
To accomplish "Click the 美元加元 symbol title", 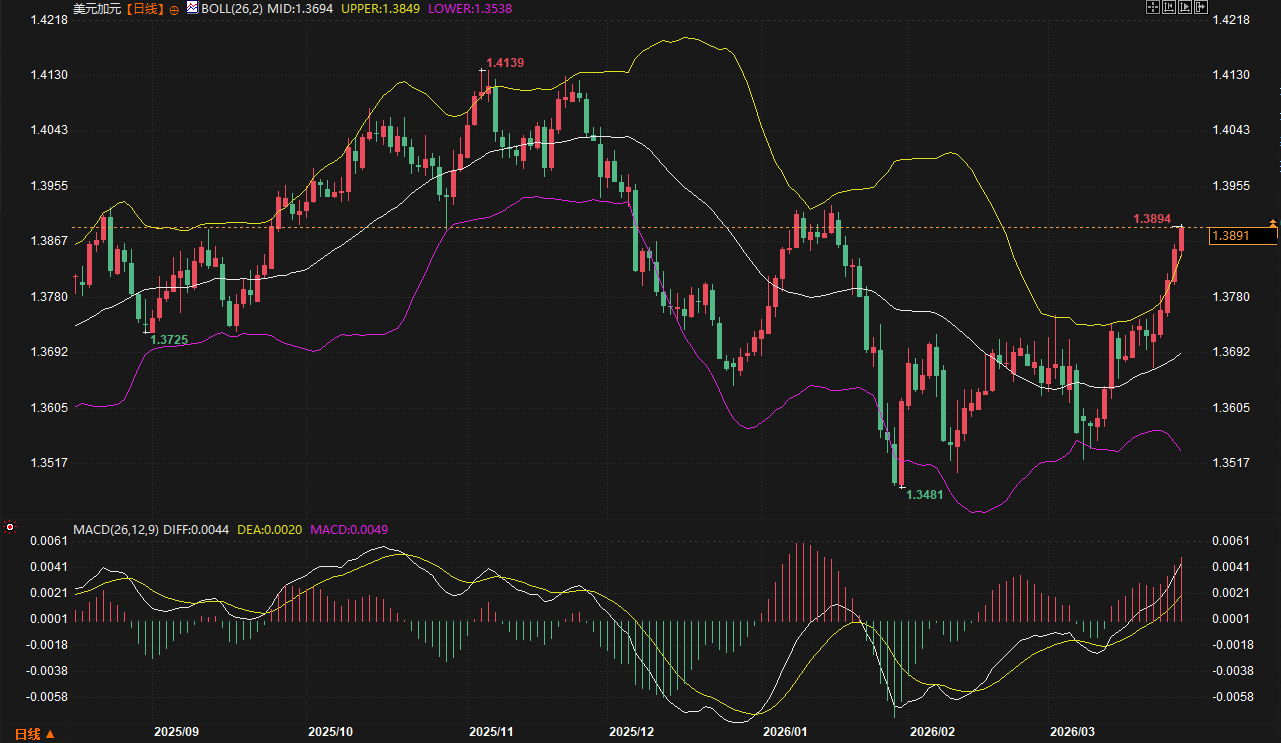I will pyautogui.click(x=94, y=8).
